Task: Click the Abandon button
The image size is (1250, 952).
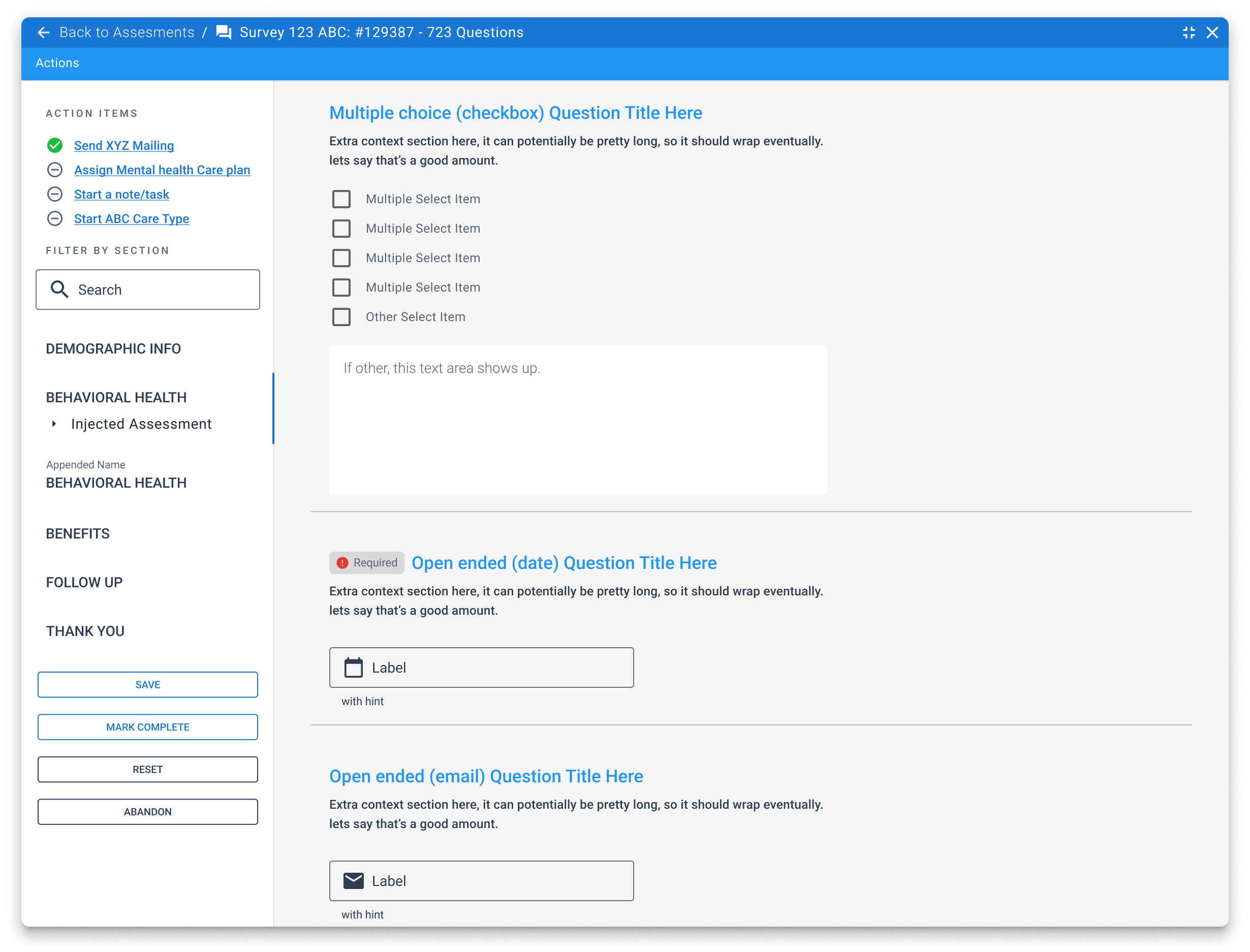Action: tap(147, 811)
